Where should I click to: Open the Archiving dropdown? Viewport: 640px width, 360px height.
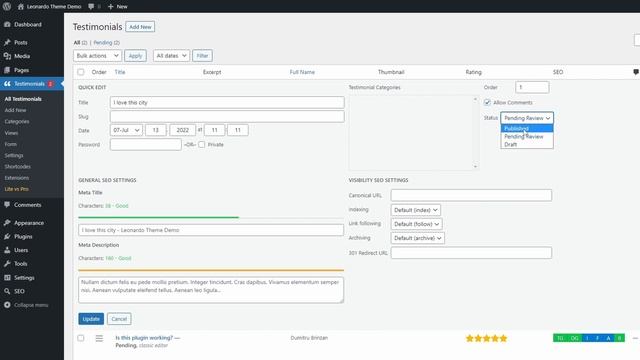coord(418,238)
